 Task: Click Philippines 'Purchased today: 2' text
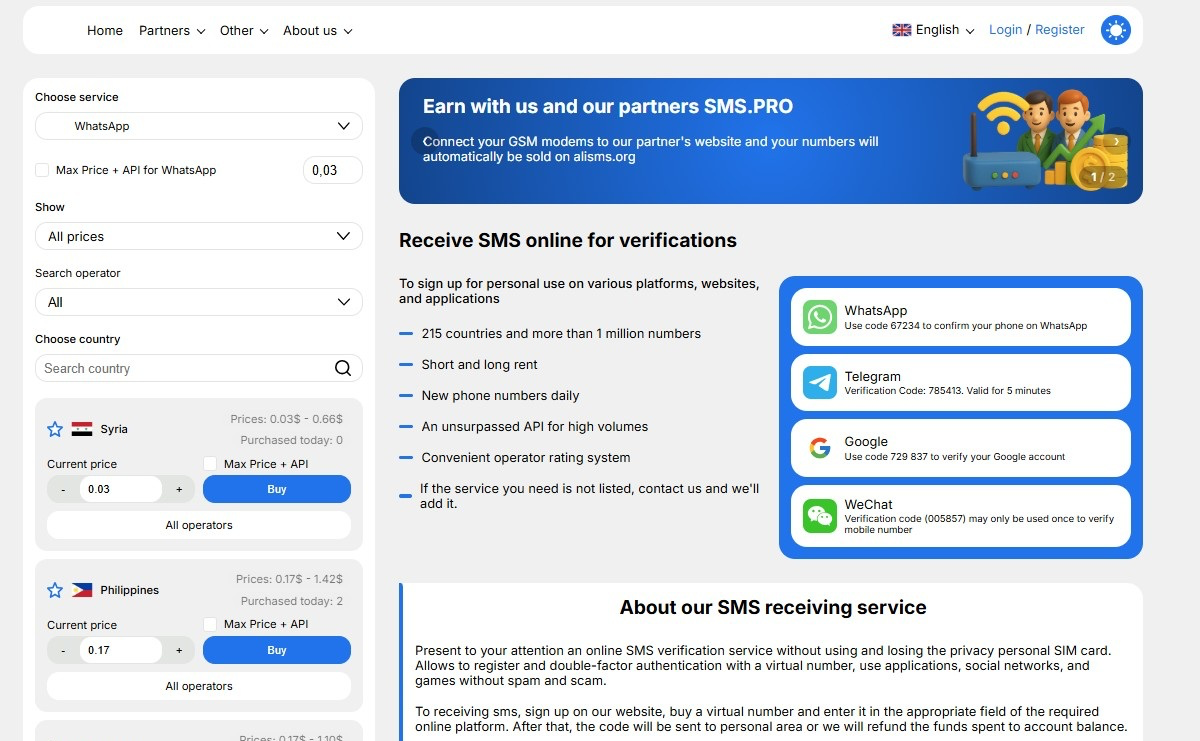(292, 601)
